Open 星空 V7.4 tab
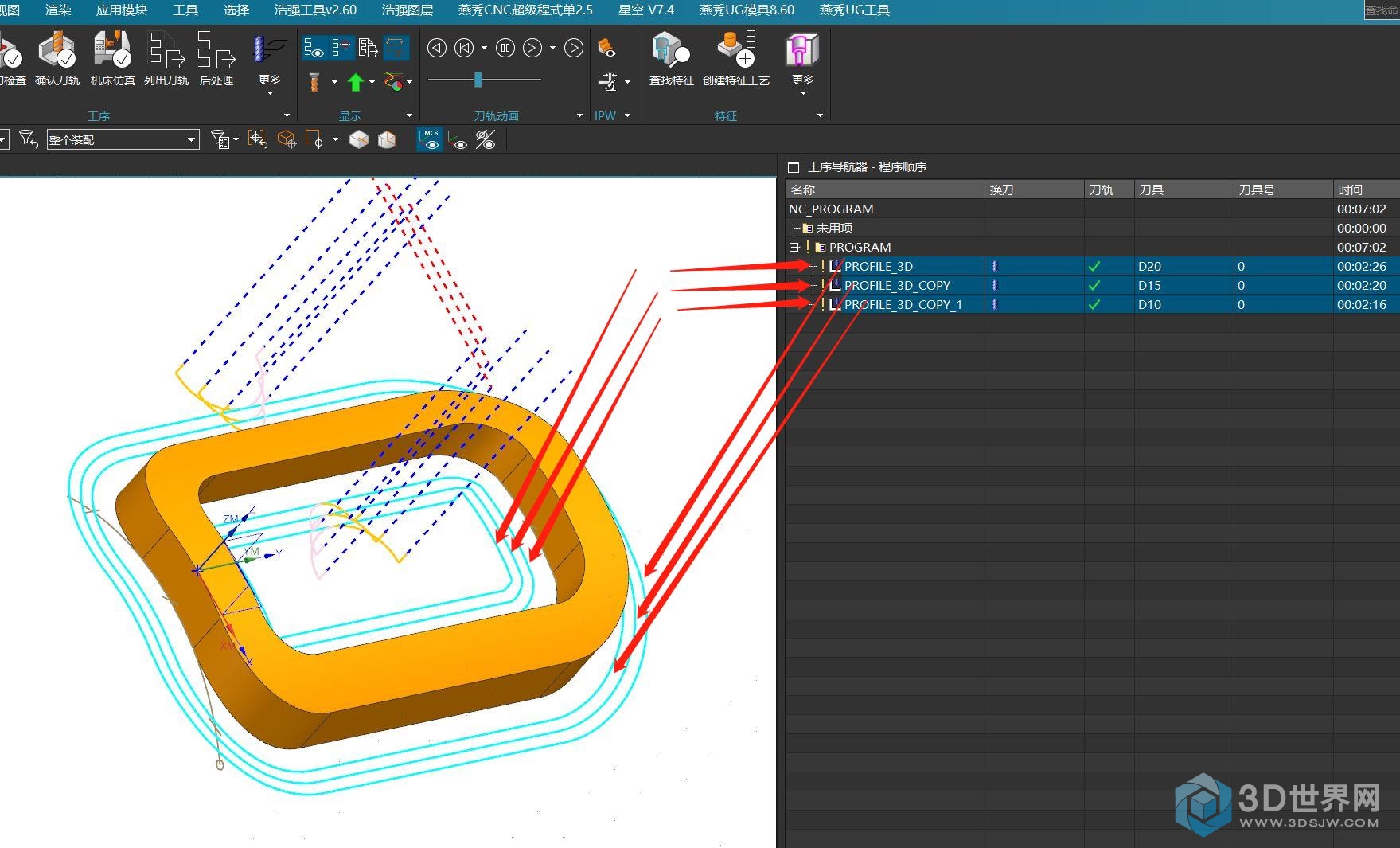This screenshot has height=848, width=1400. 646,10
